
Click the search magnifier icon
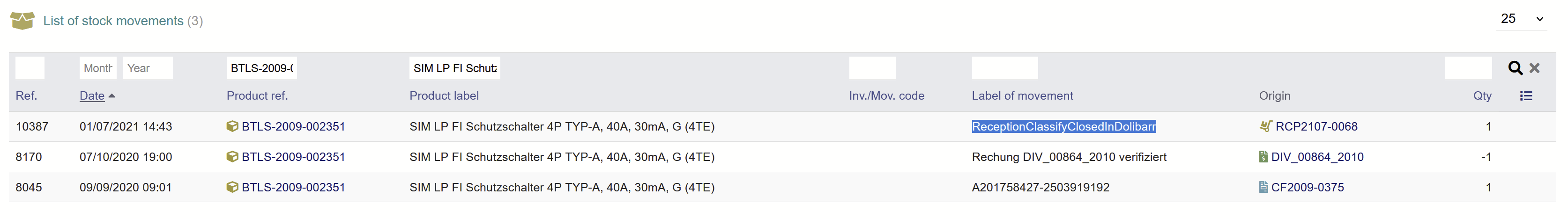1515,68
